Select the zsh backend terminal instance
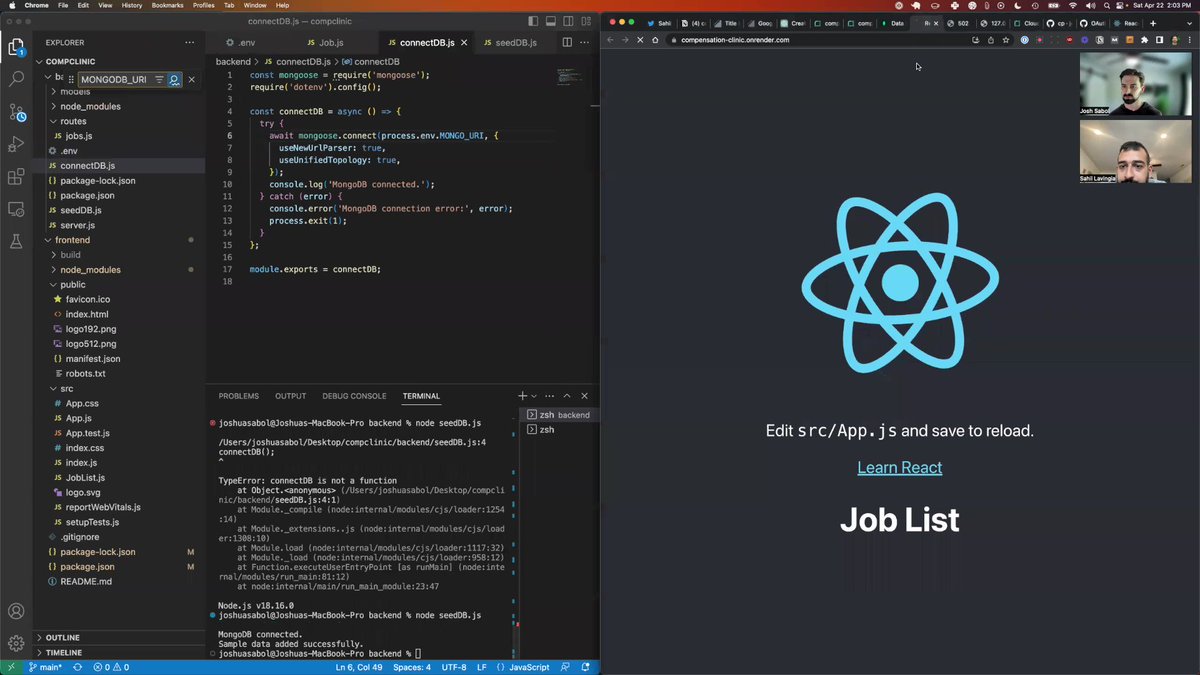1200x675 pixels. pyautogui.click(x=560, y=414)
